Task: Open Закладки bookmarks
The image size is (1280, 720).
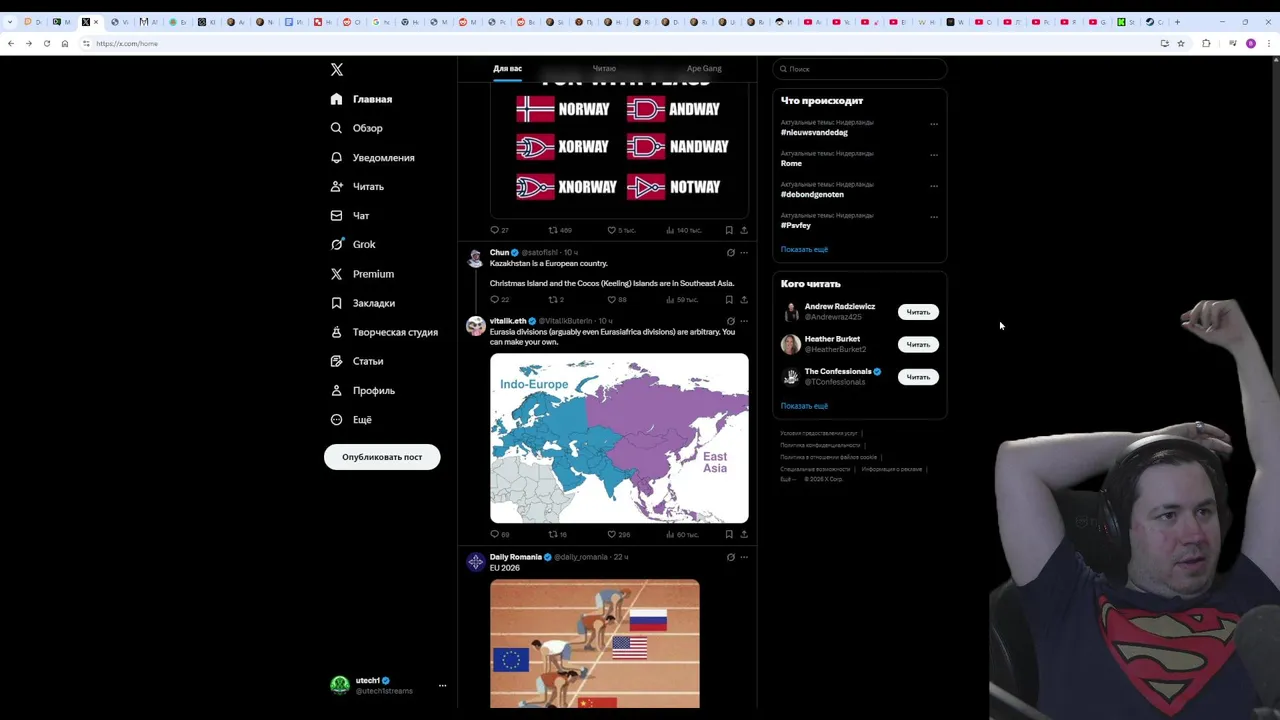Action: (362, 303)
